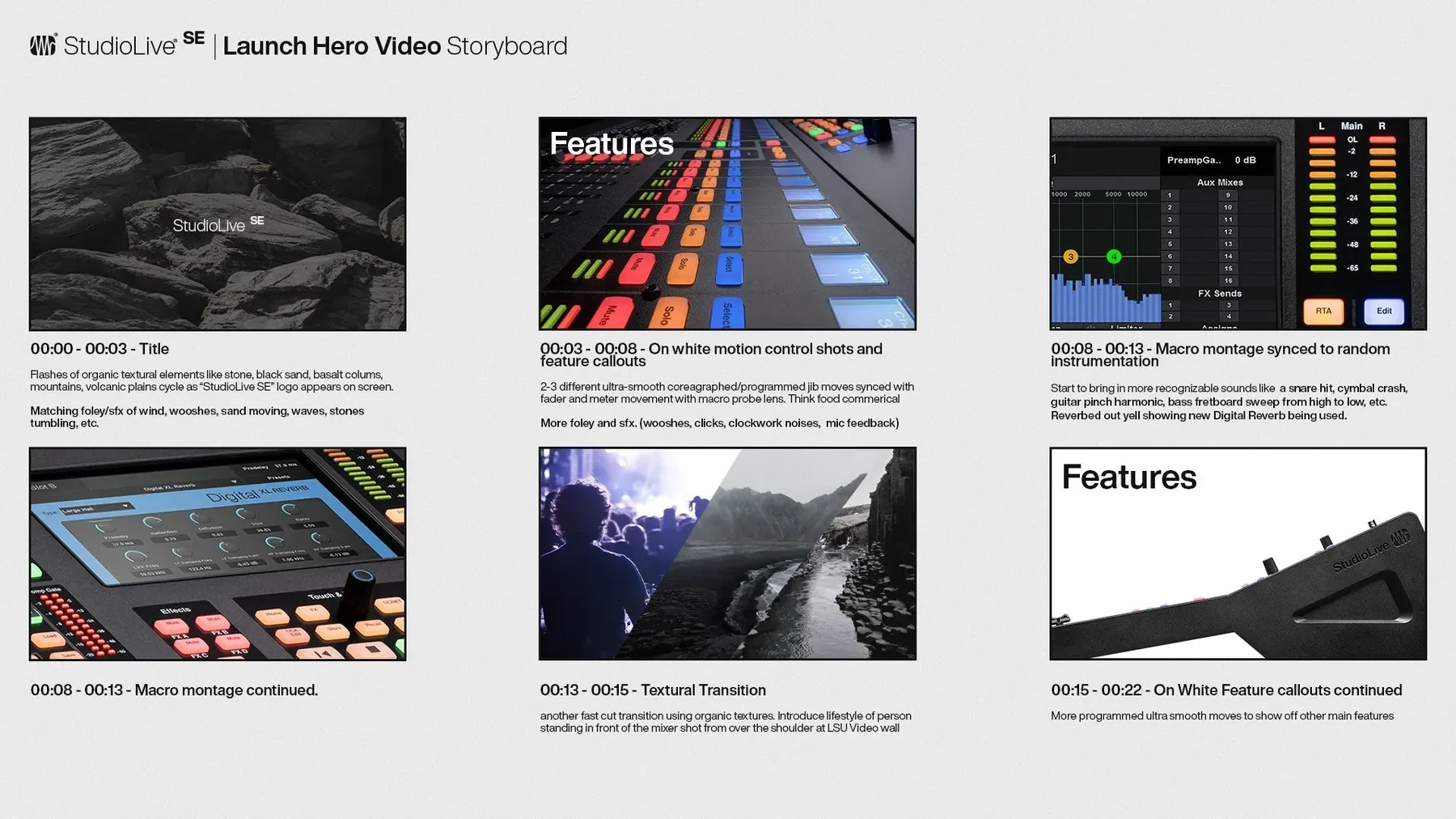Select the yellow EQ band 3 node
1456x819 pixels.
[1070, 257]
